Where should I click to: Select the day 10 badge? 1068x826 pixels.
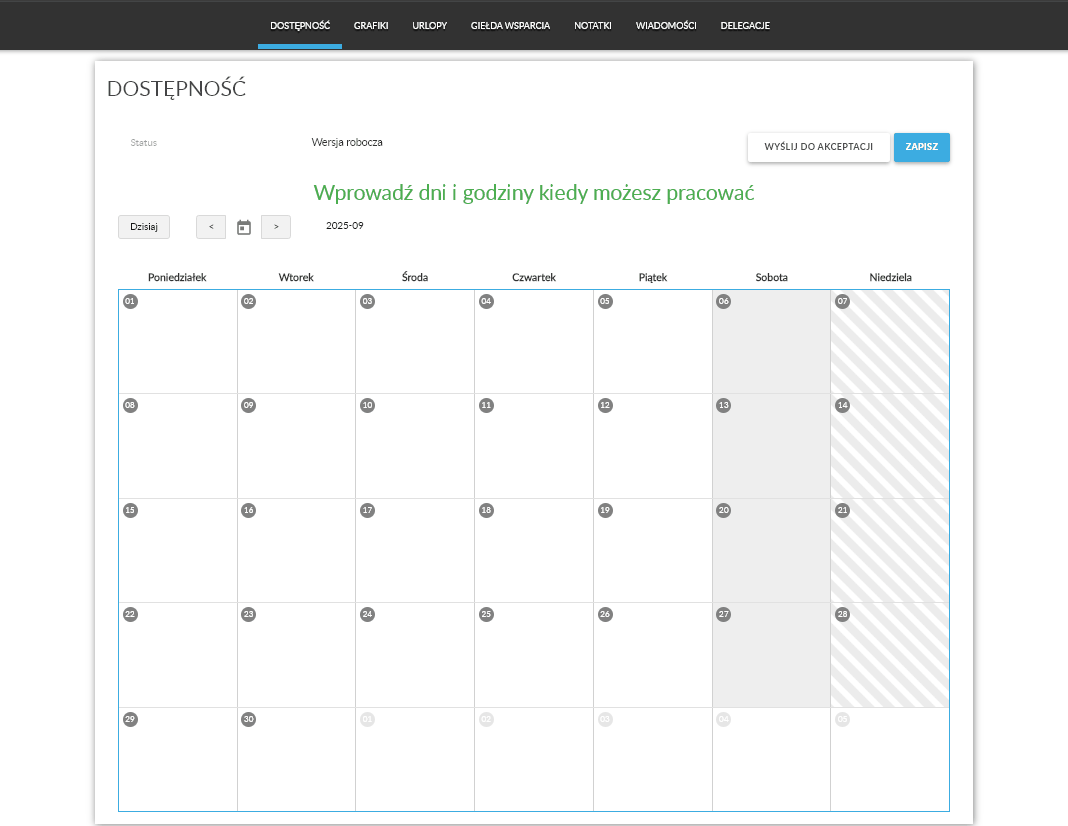coord(367,405)
